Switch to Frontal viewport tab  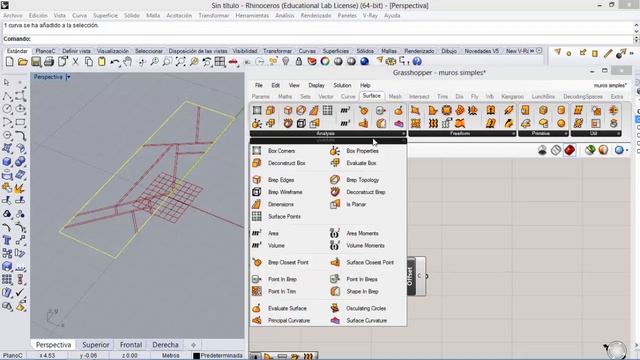tap(131, 345)
